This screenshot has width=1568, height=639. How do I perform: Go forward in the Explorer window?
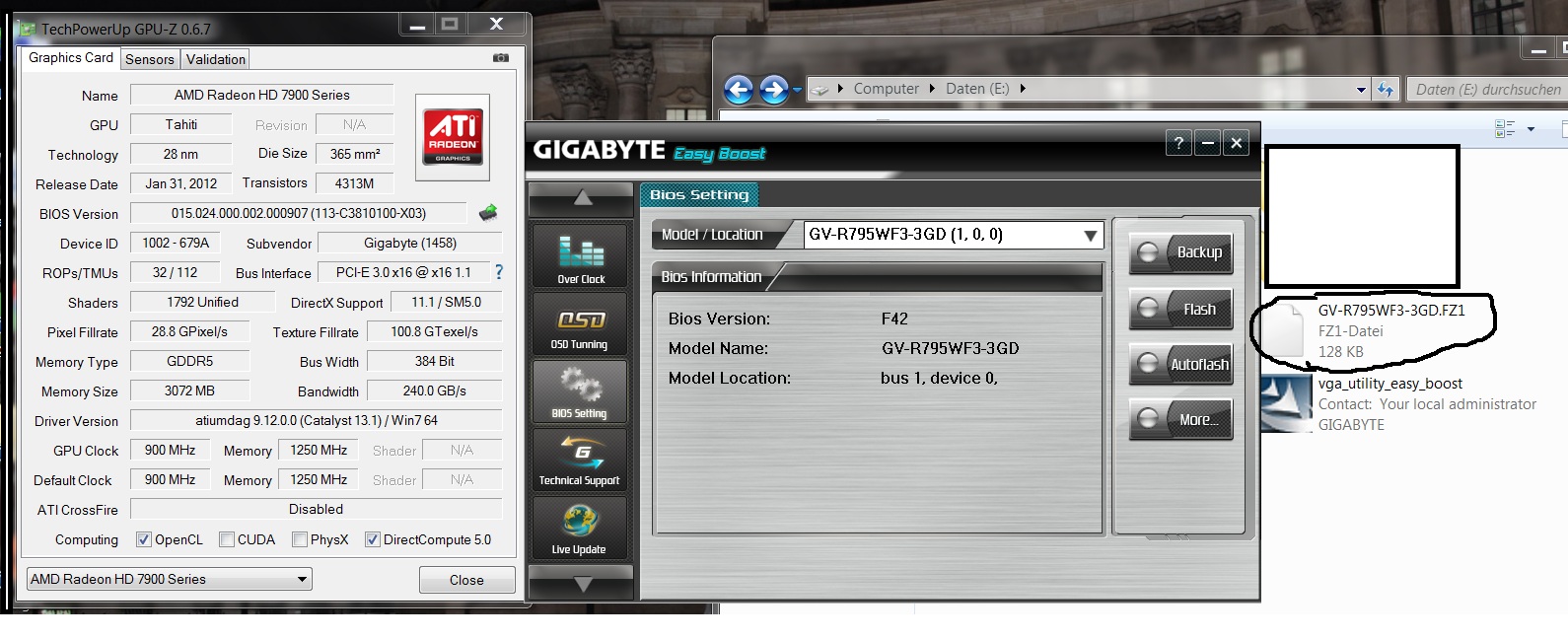pyautogui.click(x=774, y=90)
